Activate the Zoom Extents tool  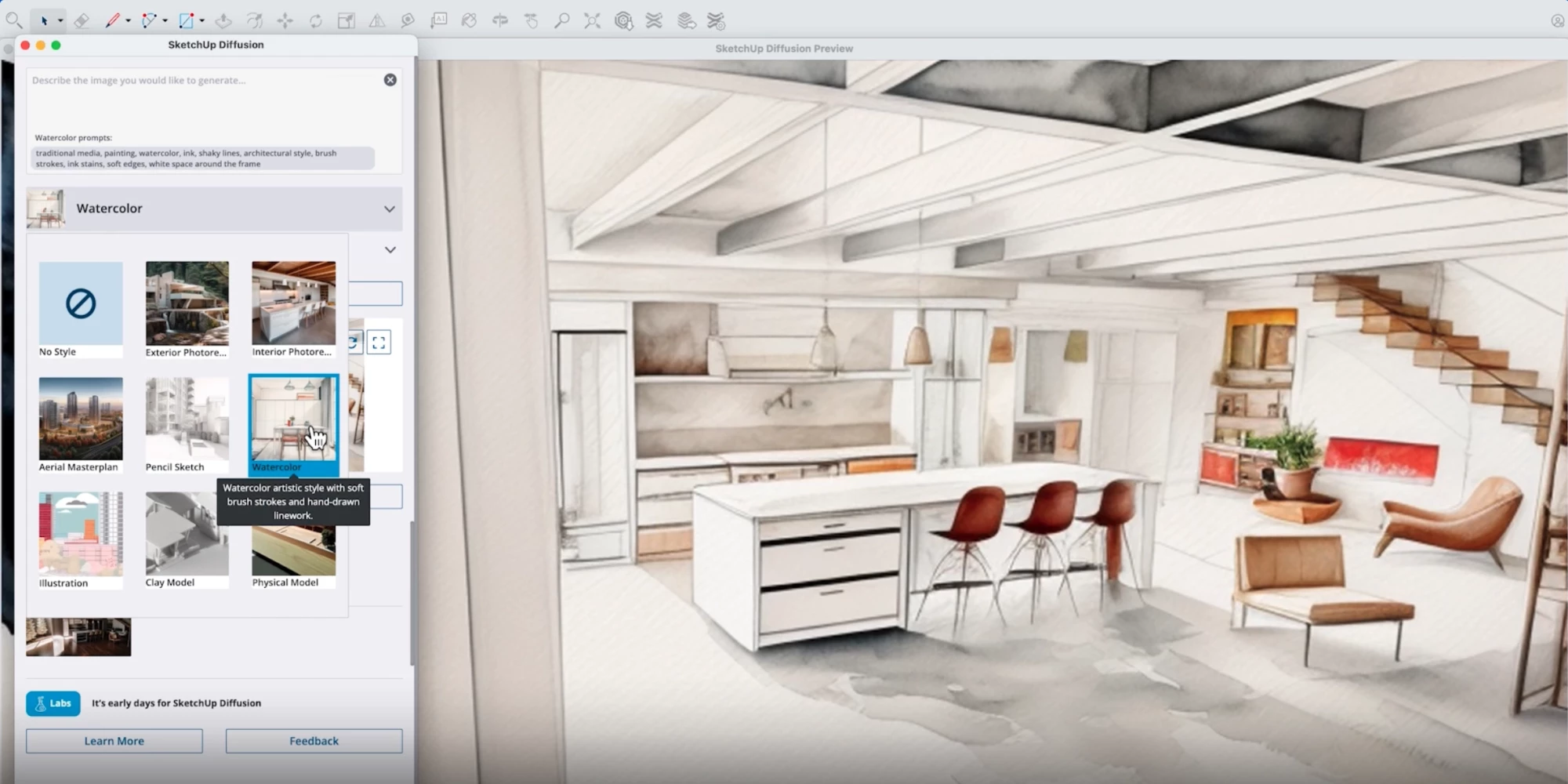pos(592,21)
